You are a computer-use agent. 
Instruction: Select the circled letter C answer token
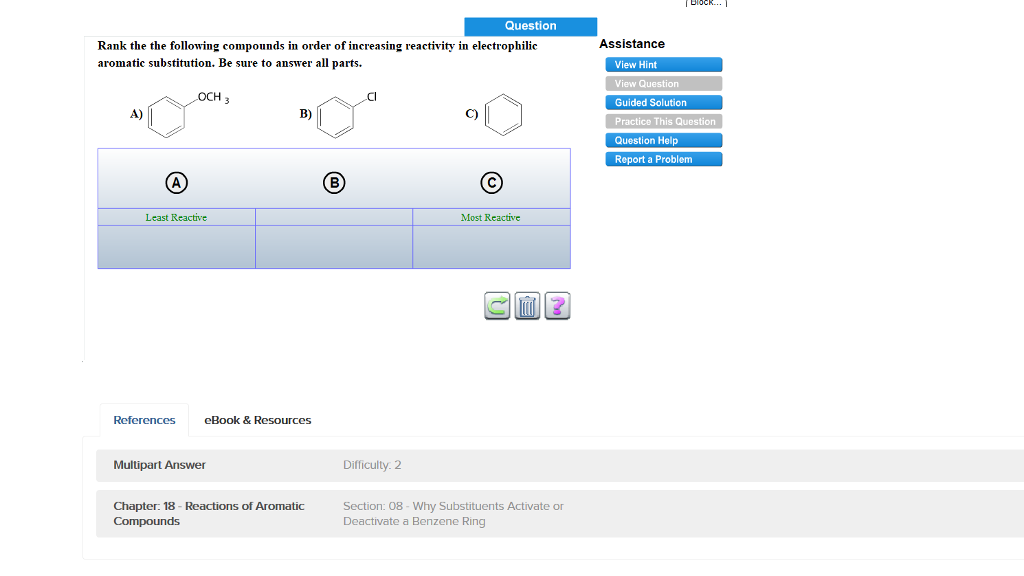pos(491,182)
